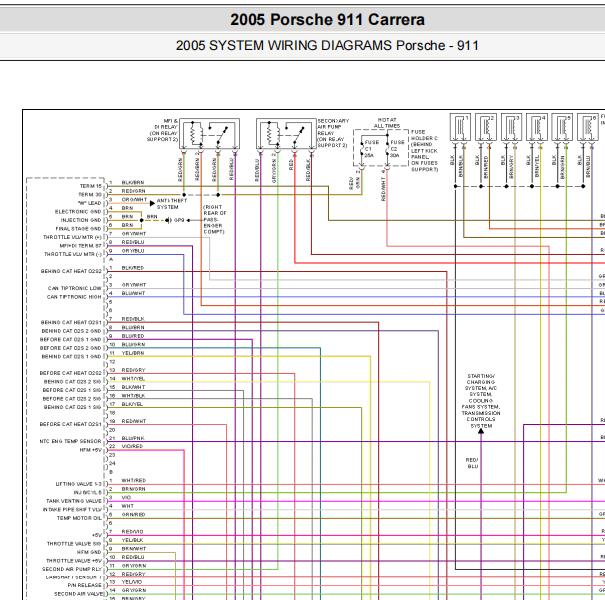Click the 'HFM +5V' pin label
The height and width of the screenshot is (600, 605).
(x=91, y=450)
